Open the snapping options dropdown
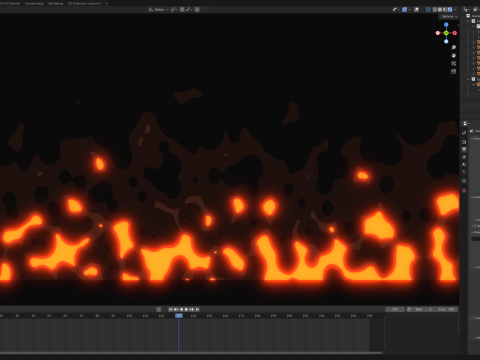The width and height of the screenshot is (480, 360). click(189, 9)
